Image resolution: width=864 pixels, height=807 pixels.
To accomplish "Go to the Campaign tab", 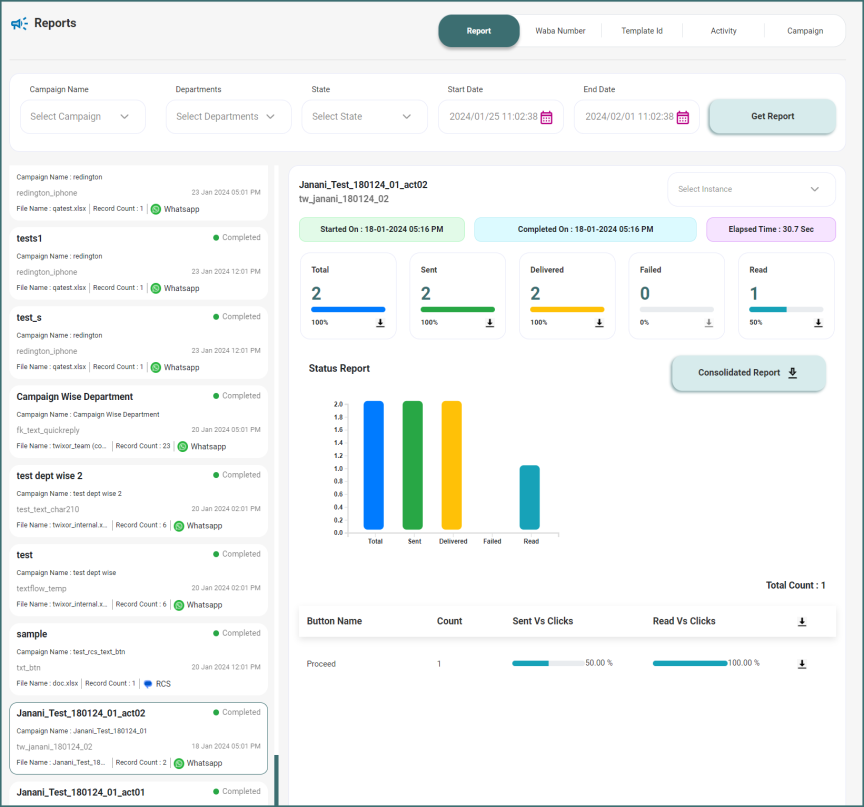I will 805,31.
